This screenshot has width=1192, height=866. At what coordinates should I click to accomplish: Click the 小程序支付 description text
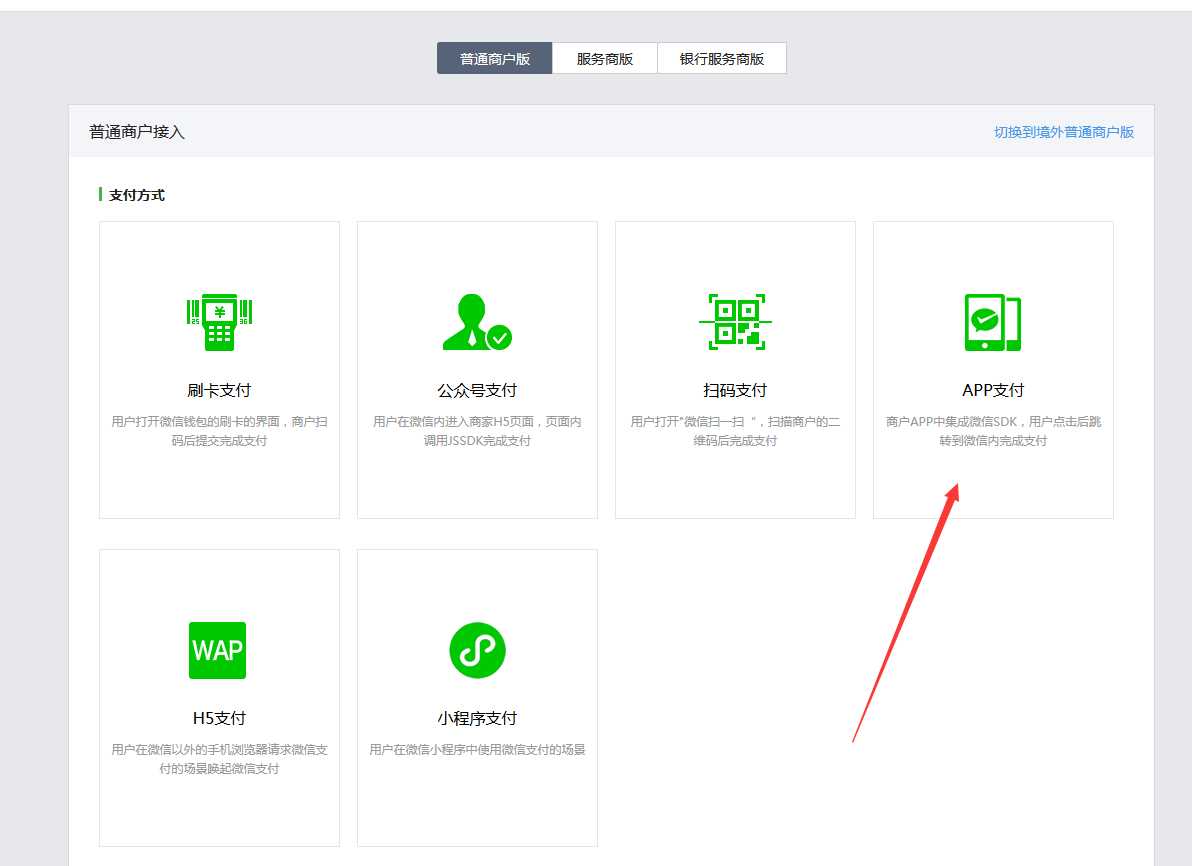pos(477,750)
